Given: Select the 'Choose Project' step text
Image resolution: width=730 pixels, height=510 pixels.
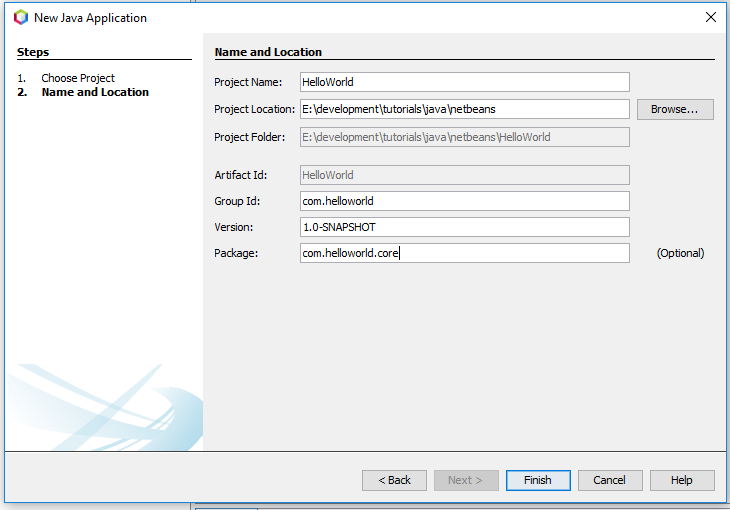Looking at the screenshot, I should 78,78.
